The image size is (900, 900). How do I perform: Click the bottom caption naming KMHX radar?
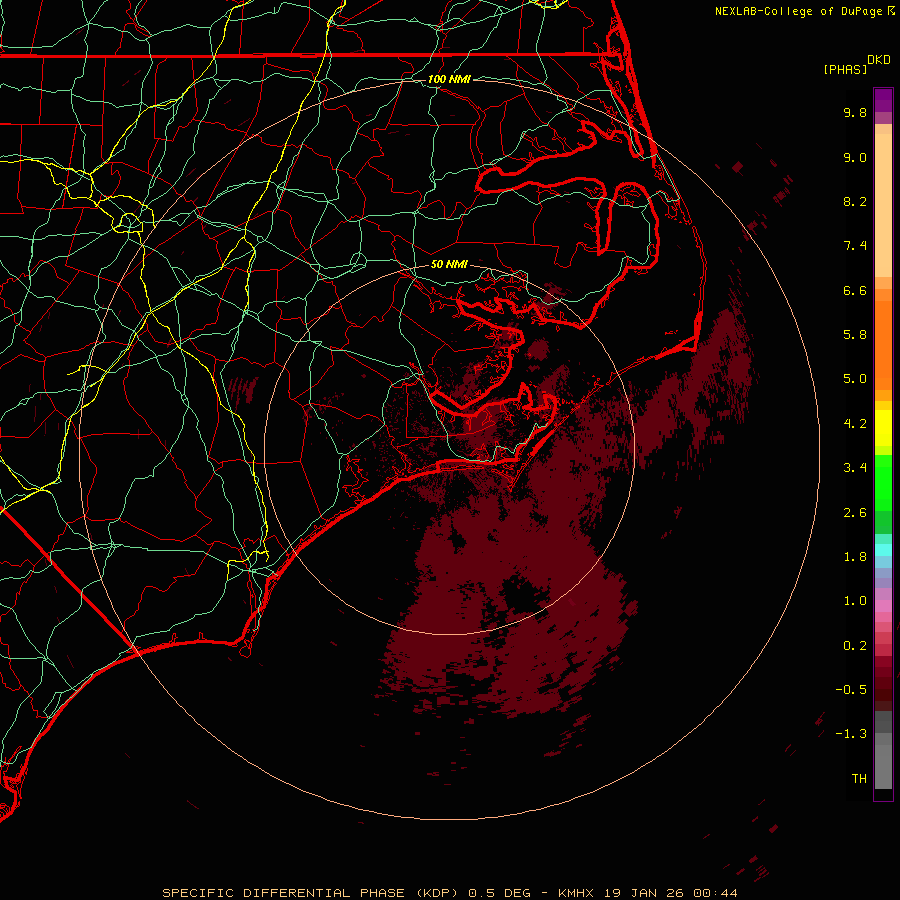[450, 893]
